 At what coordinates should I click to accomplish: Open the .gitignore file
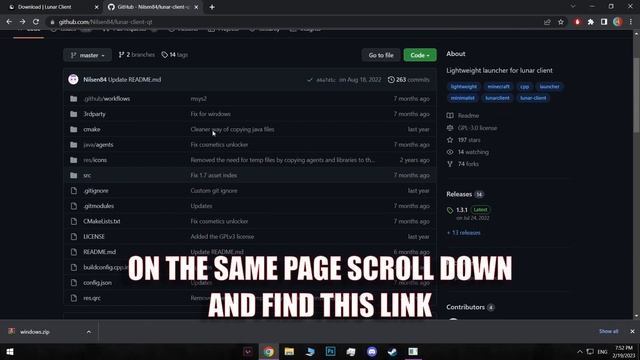click(x=96, y=191)
